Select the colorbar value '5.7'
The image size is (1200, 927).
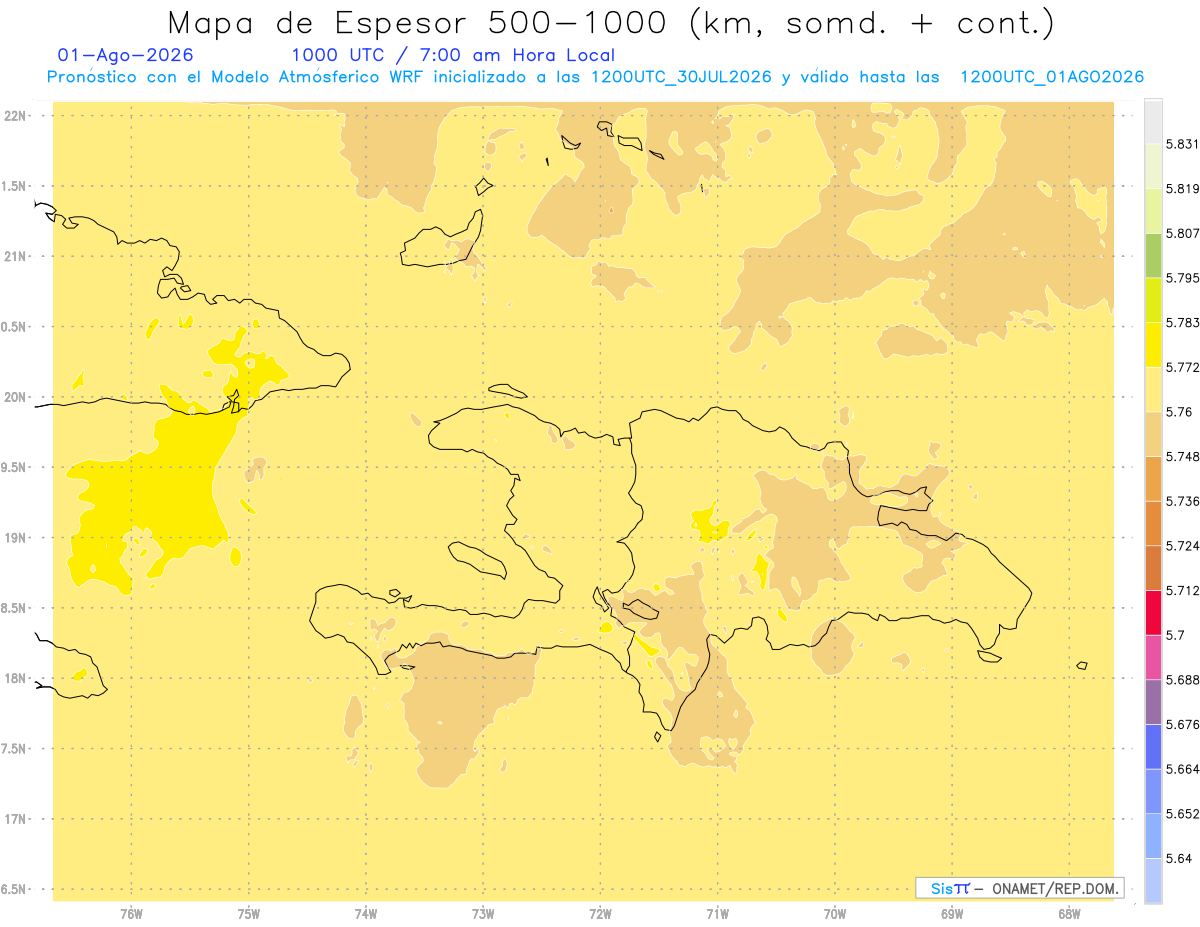point(1175,635)
